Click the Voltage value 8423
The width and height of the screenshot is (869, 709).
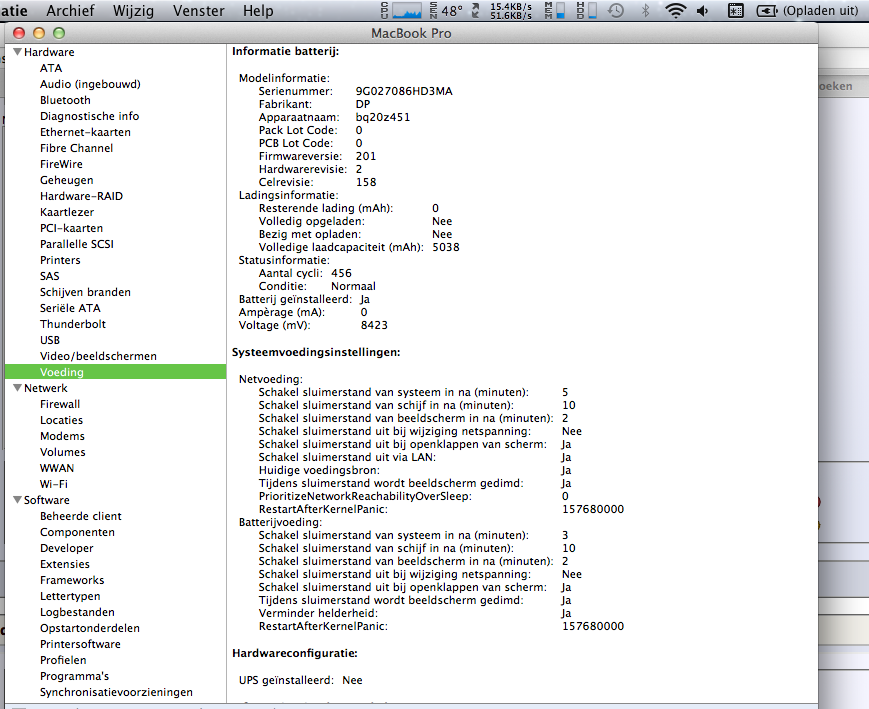click(374, 325)
